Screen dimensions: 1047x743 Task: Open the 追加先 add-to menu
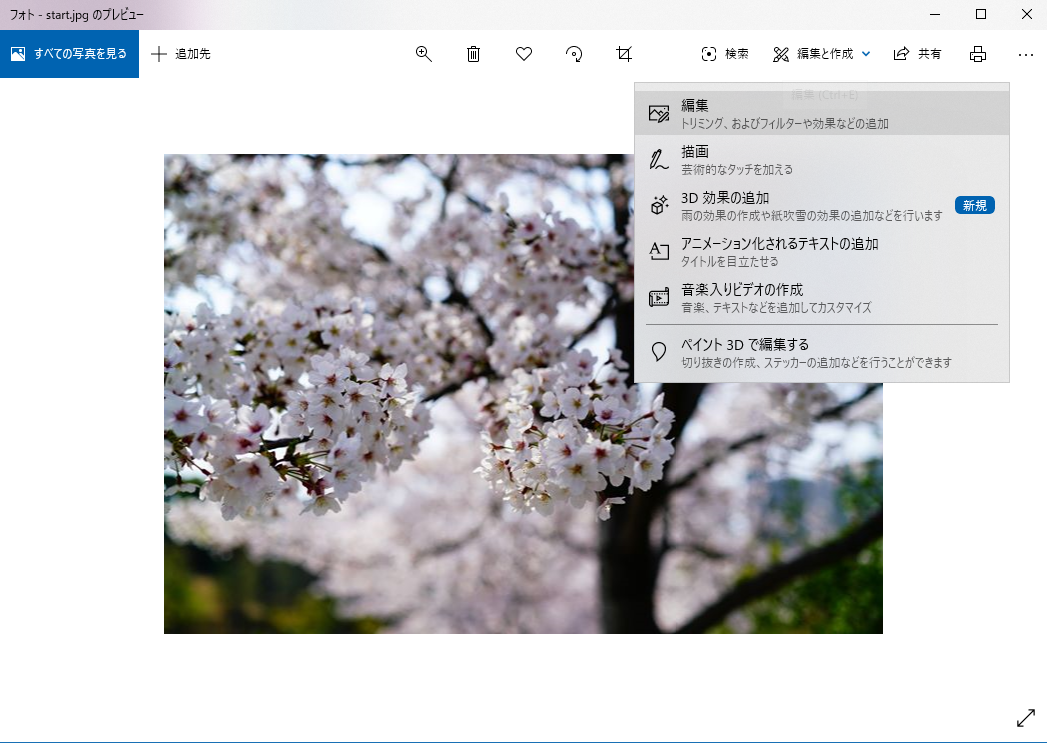181,54
